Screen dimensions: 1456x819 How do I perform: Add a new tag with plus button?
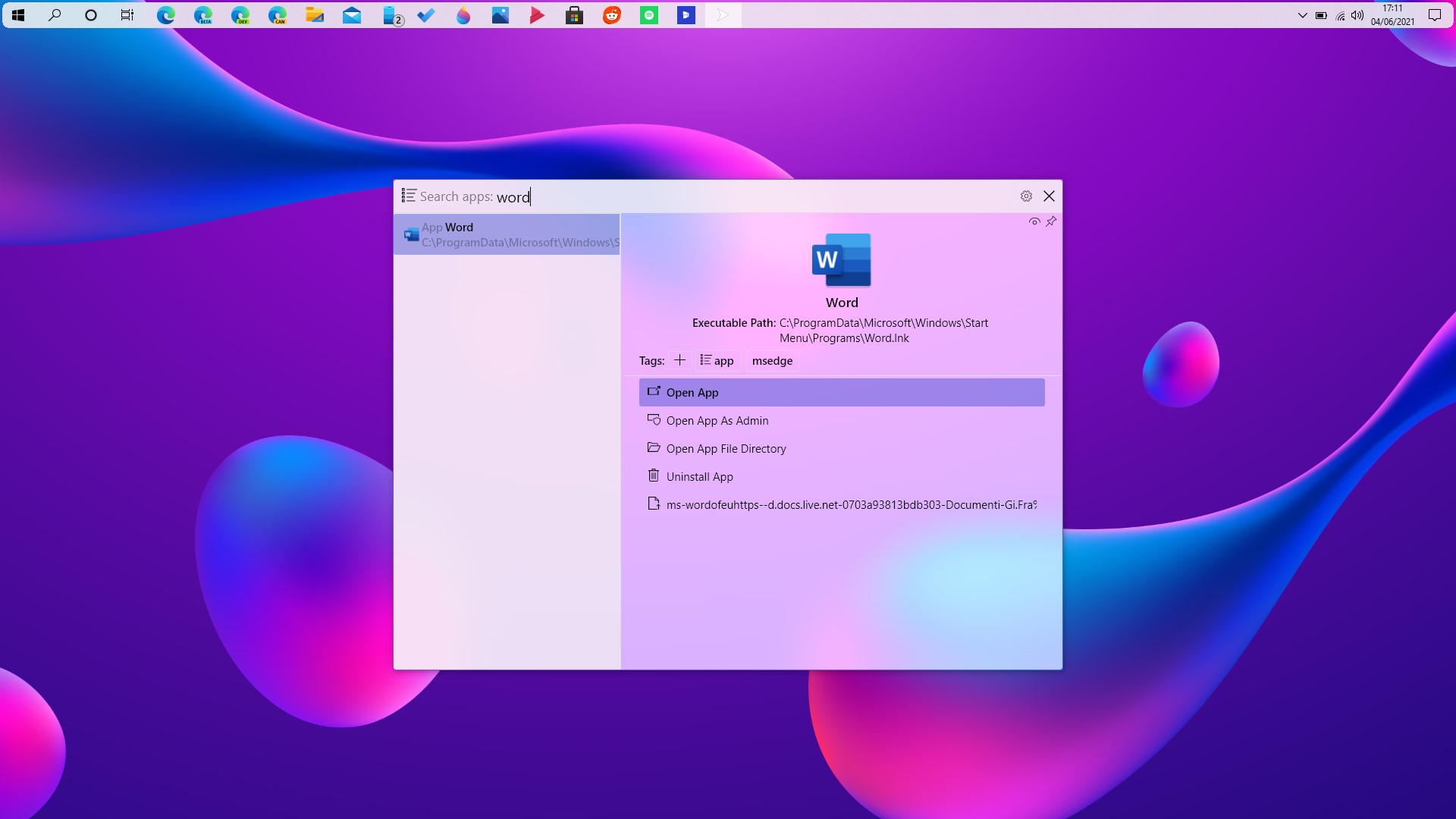[679, 360]
